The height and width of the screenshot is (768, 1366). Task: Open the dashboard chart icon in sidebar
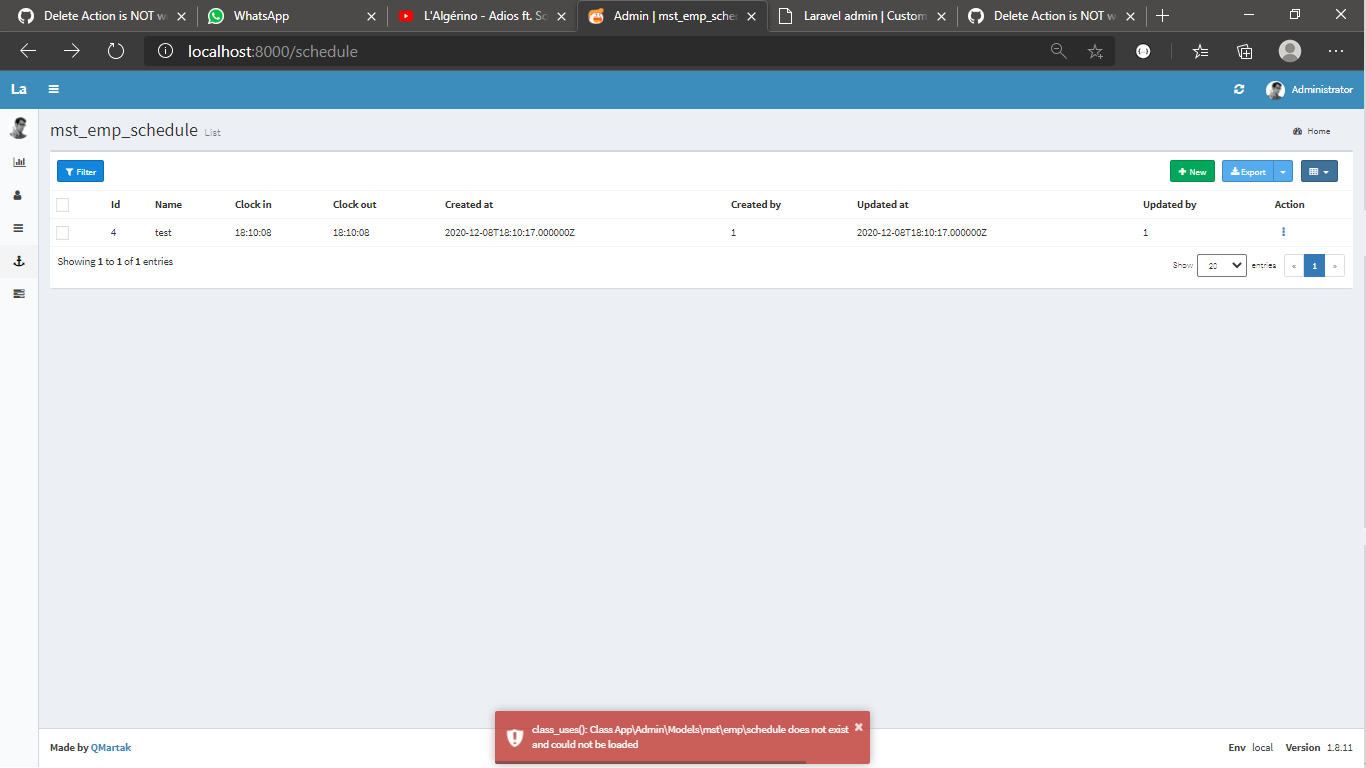click(x=18, y=161)
